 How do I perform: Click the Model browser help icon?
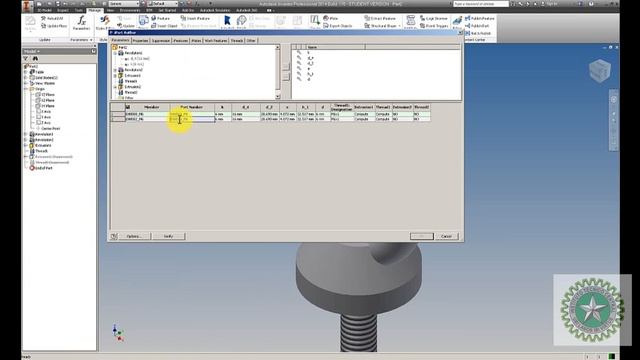93,51
